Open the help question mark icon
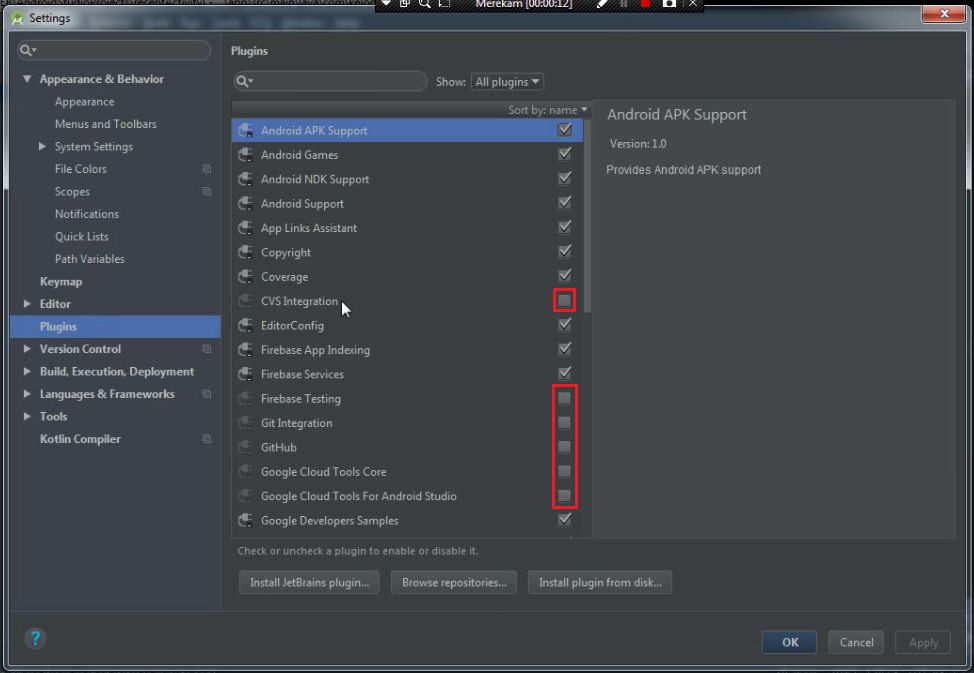Image resolution: width=974 pixels, height=673 pixels. click(35, 638)
